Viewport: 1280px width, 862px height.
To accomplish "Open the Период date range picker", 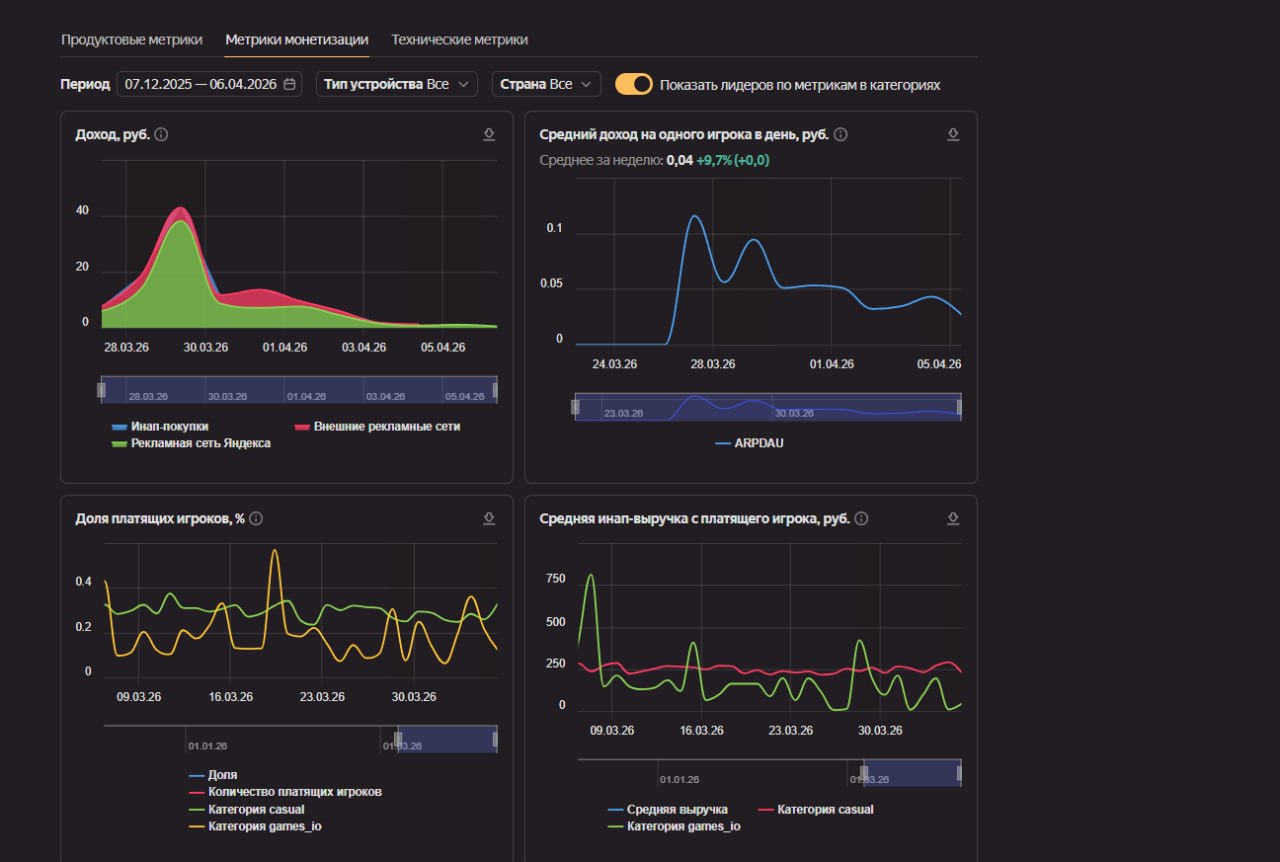I will coord(209,84).
